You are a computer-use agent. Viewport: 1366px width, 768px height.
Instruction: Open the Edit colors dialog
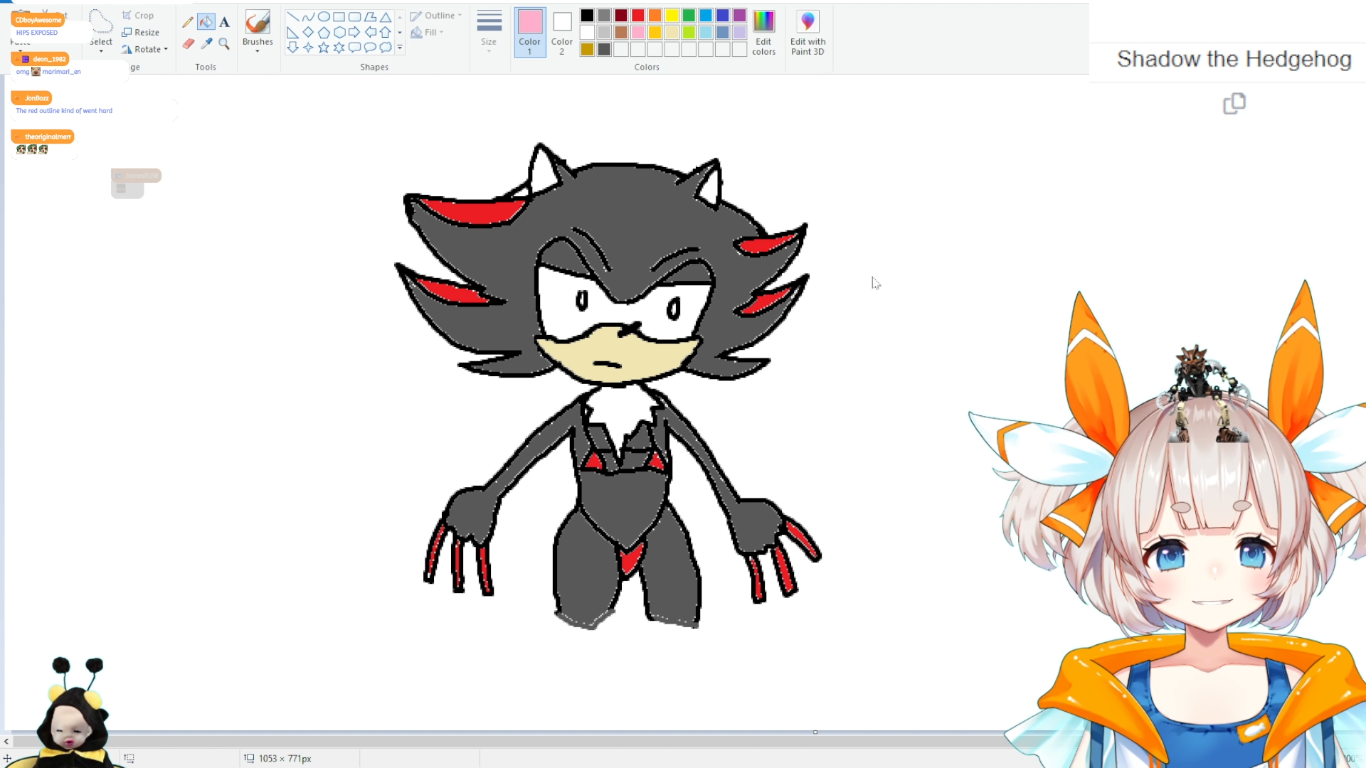(764, 31)
